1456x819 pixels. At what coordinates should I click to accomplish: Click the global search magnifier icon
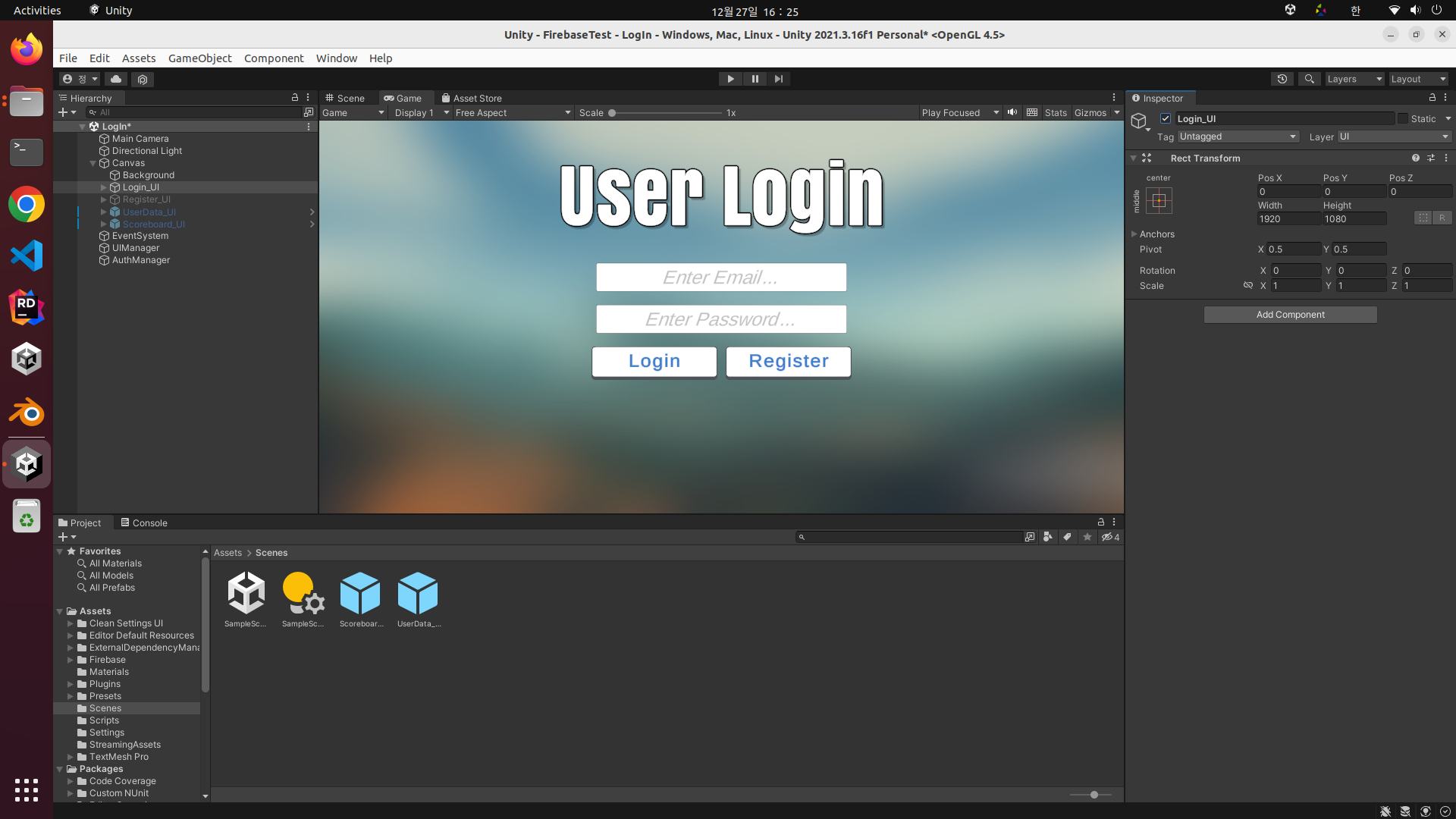1309,79
